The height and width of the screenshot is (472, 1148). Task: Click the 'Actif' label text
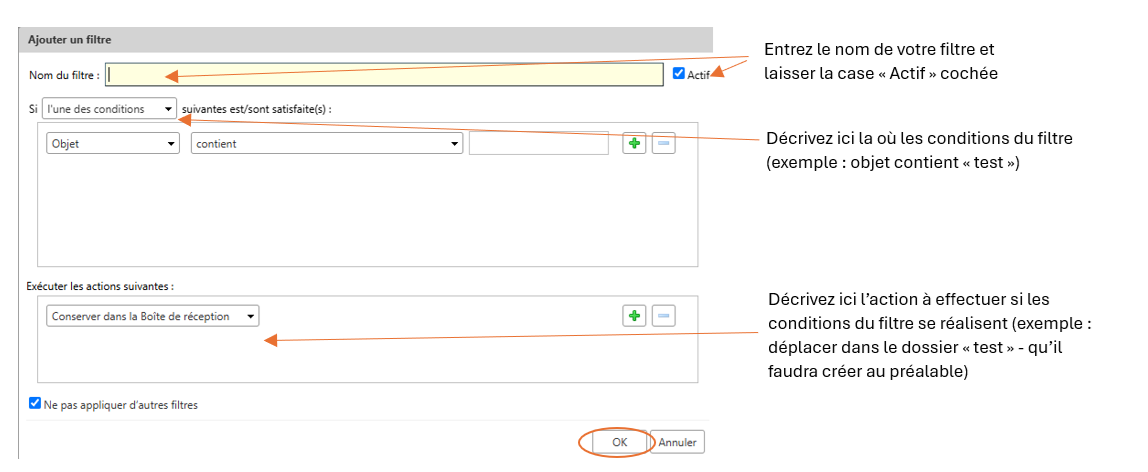(698, 74)
